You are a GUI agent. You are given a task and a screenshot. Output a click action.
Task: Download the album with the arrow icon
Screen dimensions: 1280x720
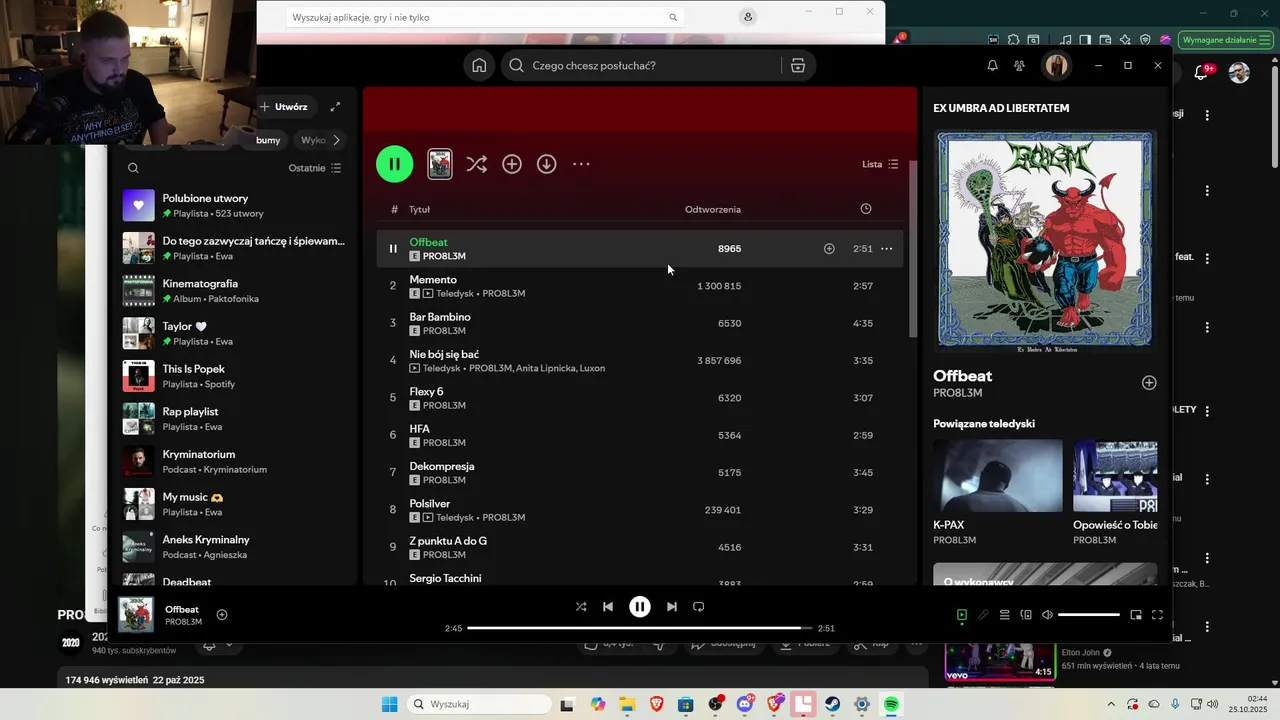[x=546, y=164]
